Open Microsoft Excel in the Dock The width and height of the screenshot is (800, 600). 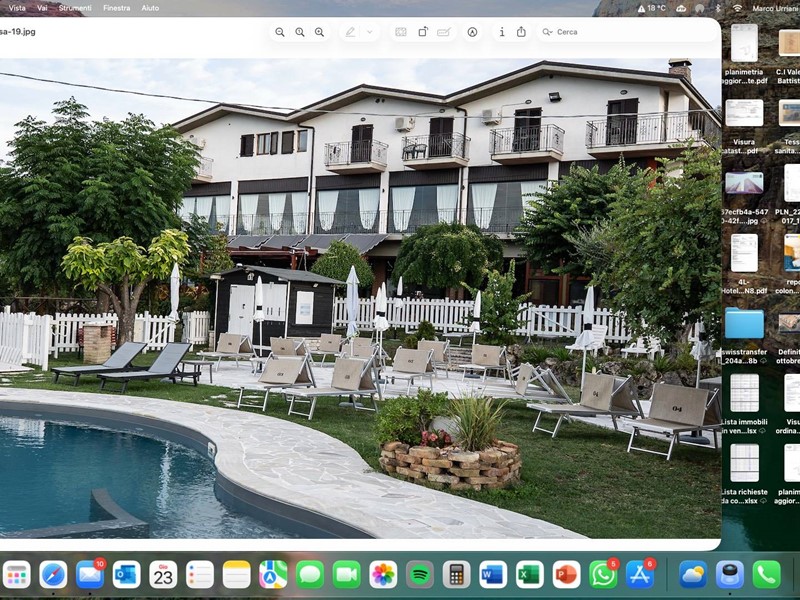[x=530, y=574]
